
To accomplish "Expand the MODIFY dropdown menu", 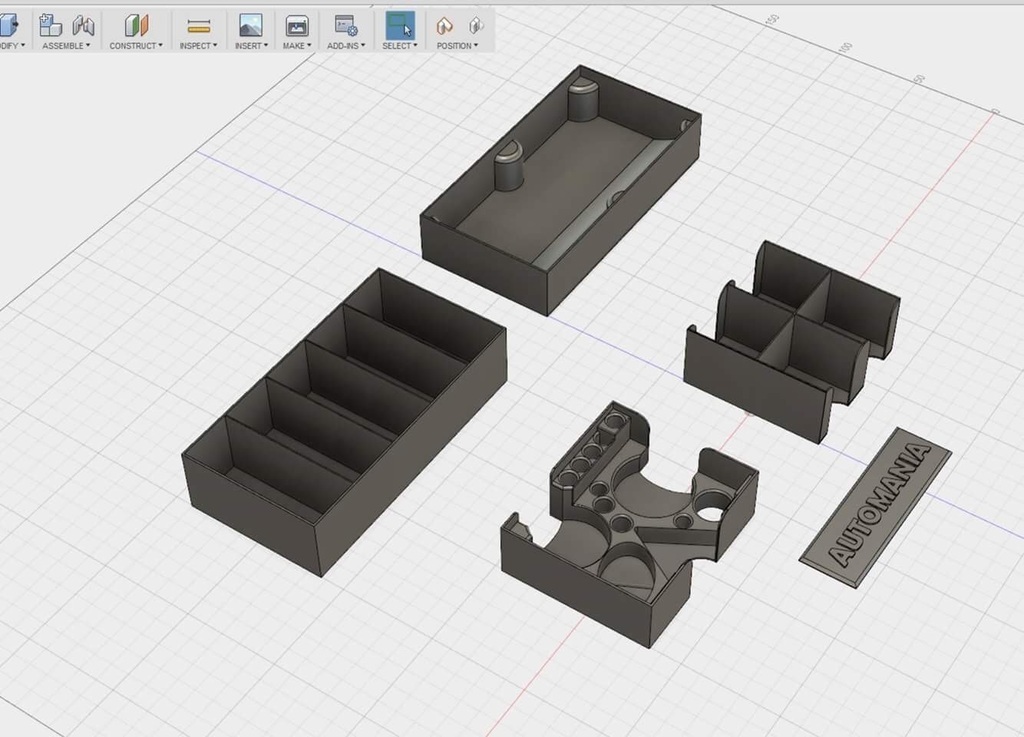I will click(x=12, y=46).
